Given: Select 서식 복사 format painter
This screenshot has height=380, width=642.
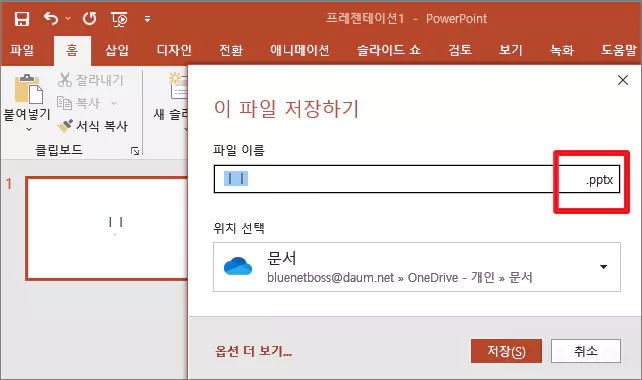Looking at the screenshot, I should (93, 126).
